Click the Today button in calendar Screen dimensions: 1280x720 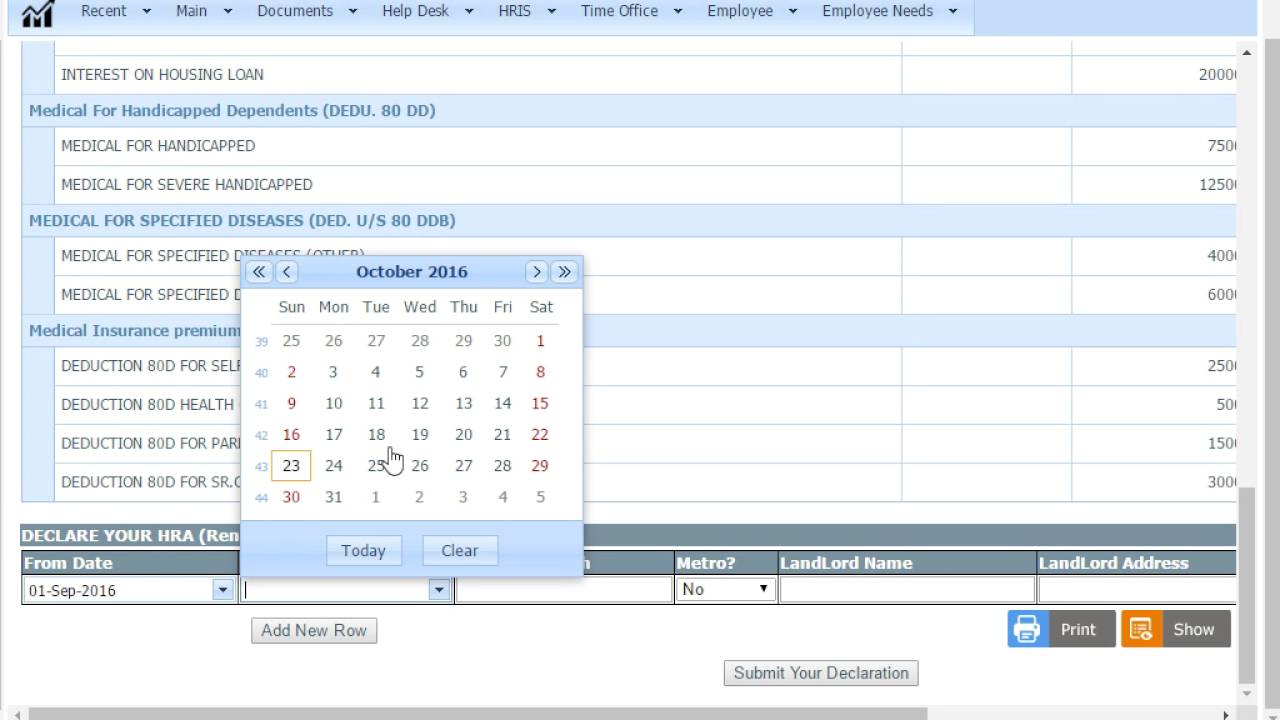[x=363, y=550]
